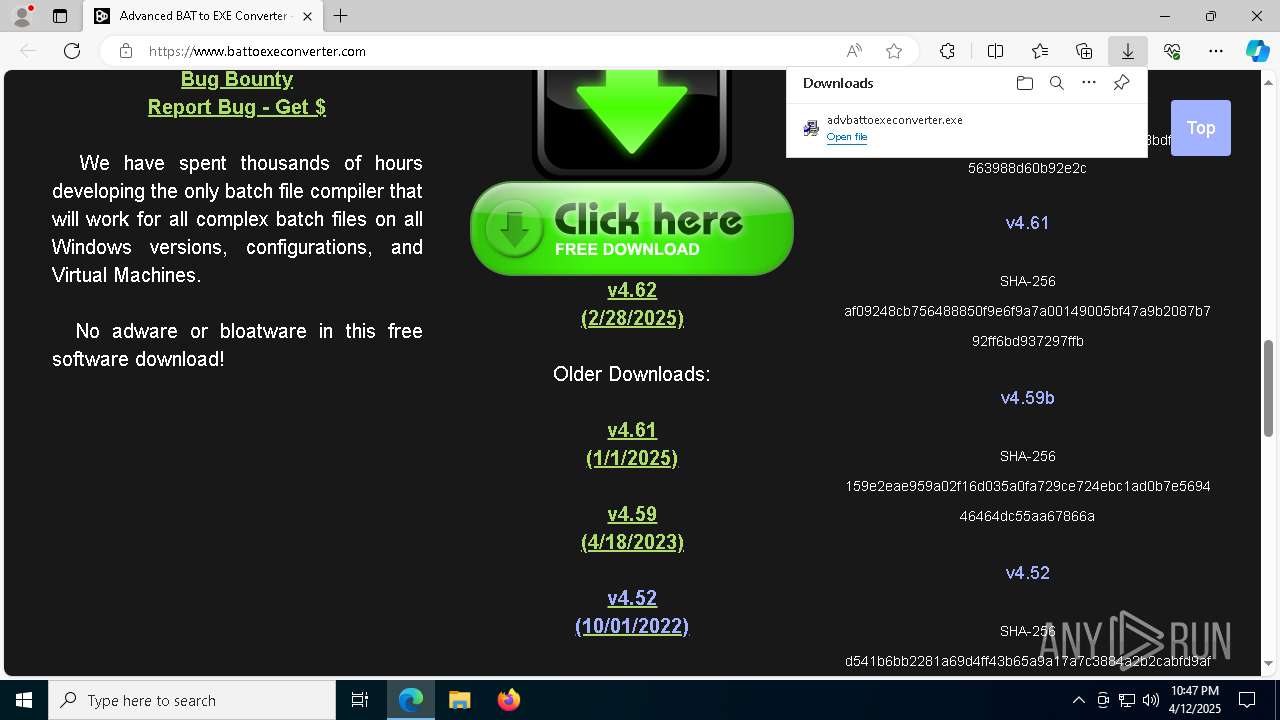Open the Bug Bounty link

click(237, 79)
